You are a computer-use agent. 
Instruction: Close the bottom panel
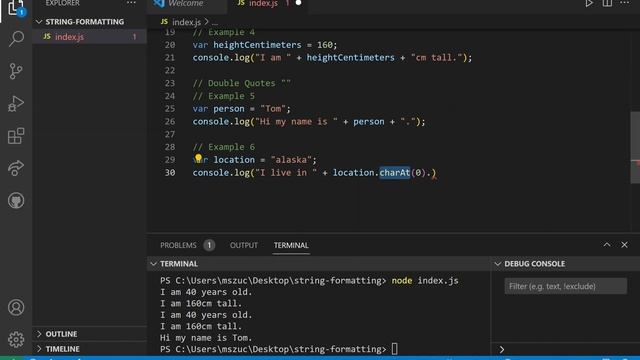coord(624,244)
